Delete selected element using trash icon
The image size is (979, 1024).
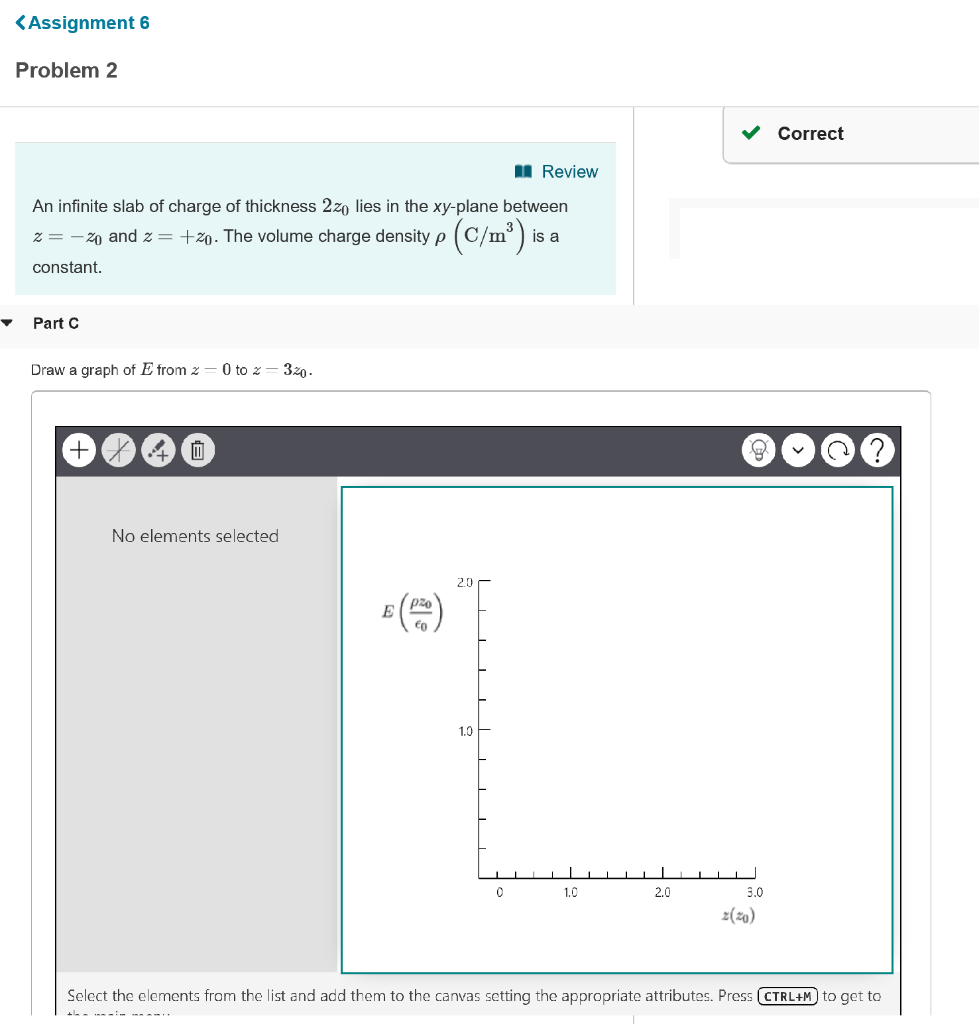point(197,450)
